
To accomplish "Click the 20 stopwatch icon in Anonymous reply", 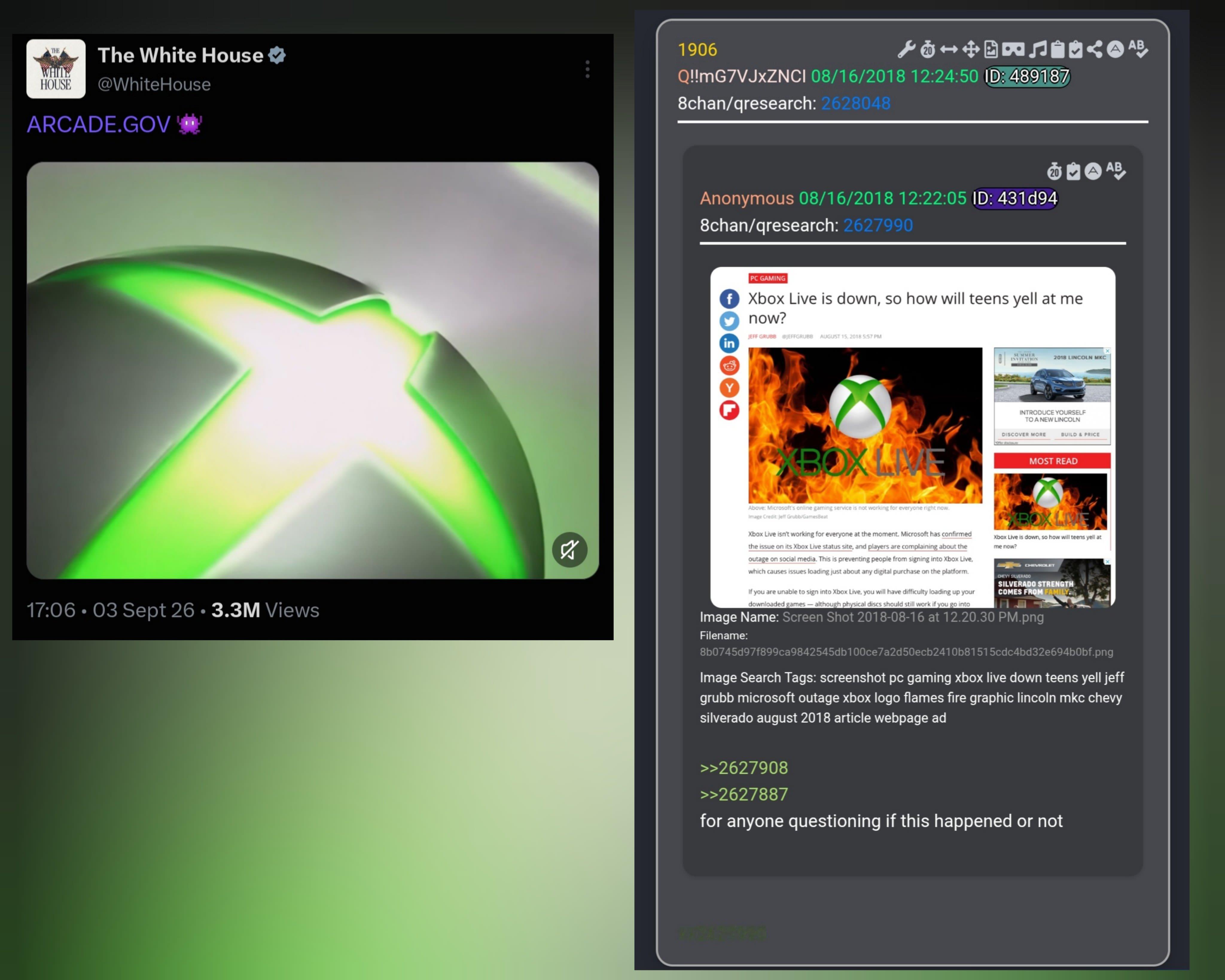I will (1054, 171).
